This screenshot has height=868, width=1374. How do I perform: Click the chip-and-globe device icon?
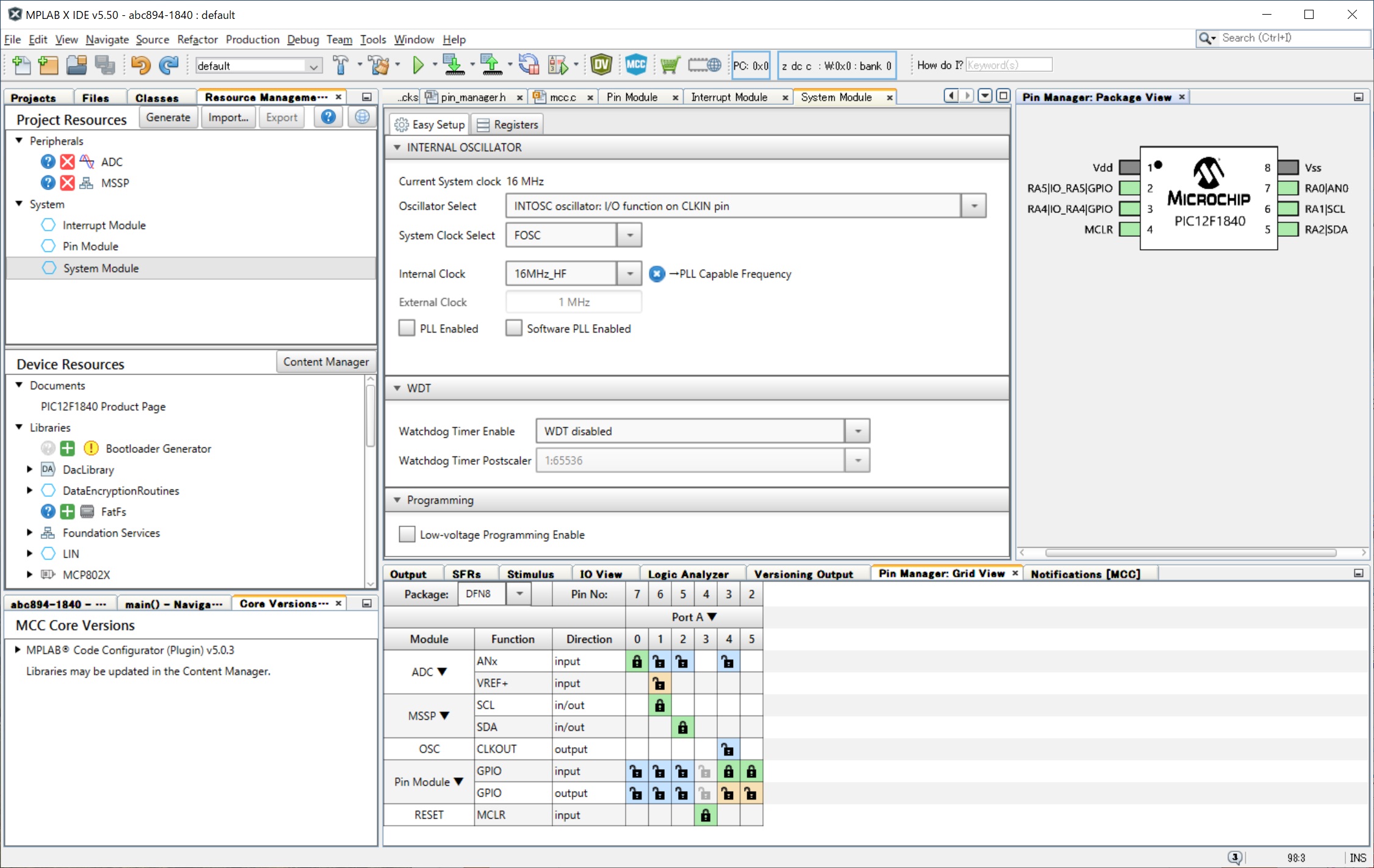coord(704,65)
